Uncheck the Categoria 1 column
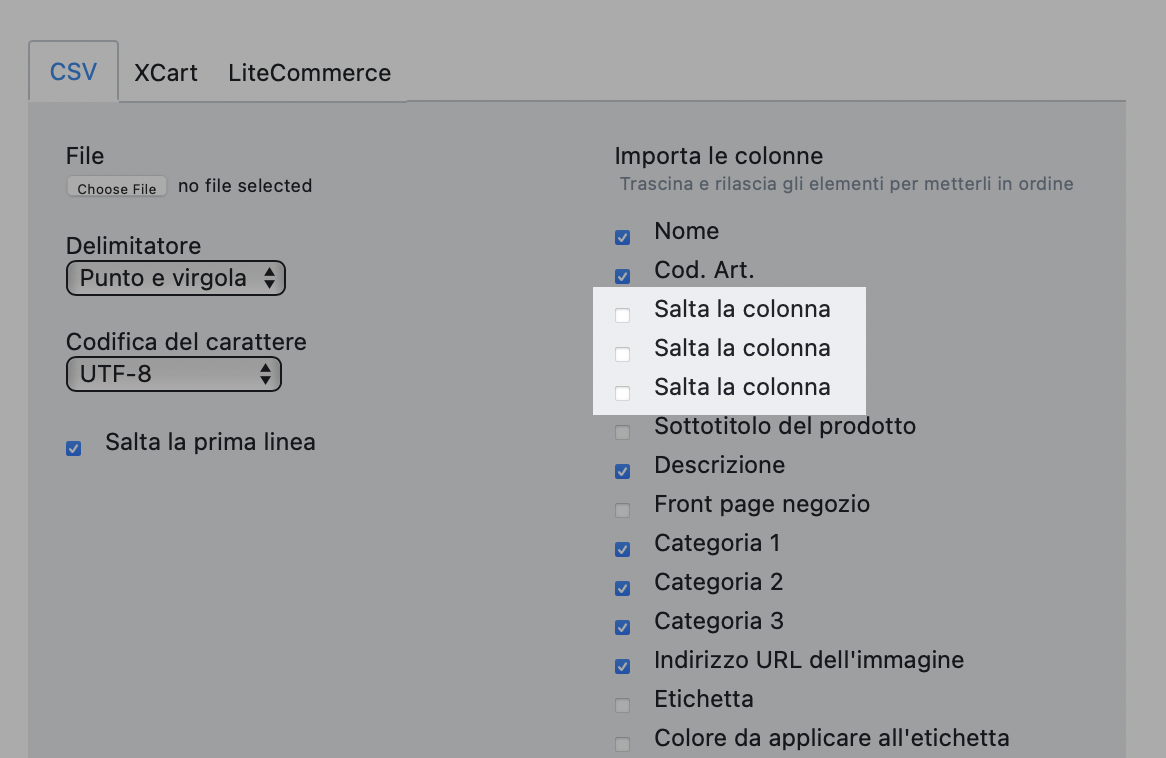The image size is (1166, 758). point(622,549)
